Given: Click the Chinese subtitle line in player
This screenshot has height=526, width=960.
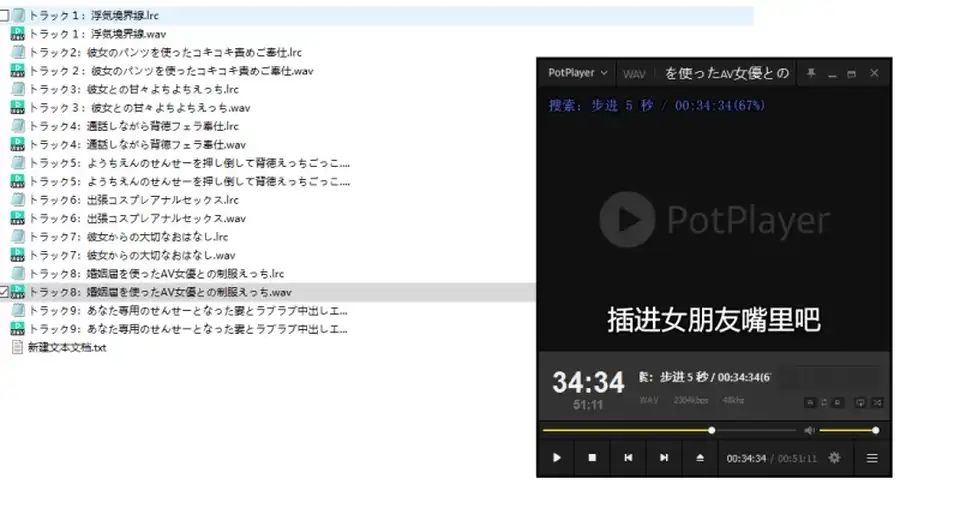Looking at the screenshot, I should pos(714,320).
